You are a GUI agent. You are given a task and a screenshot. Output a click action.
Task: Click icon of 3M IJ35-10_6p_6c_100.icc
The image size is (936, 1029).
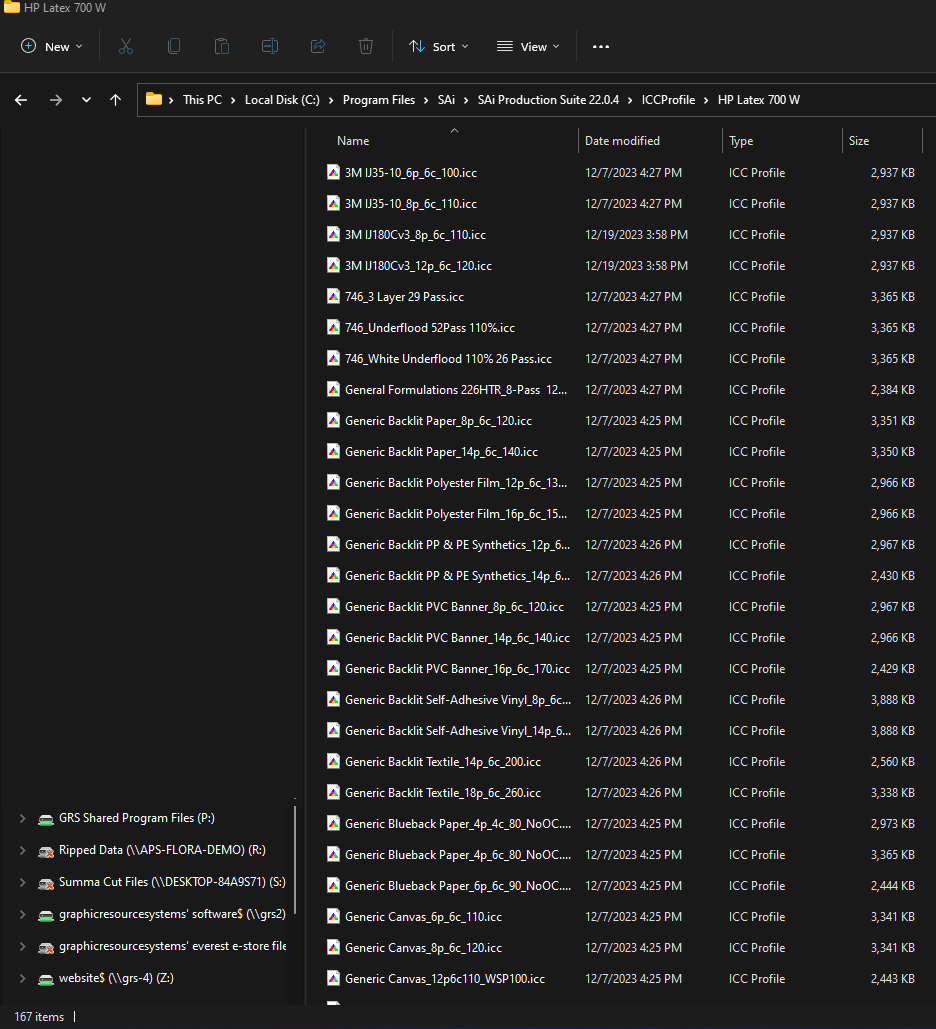[333, 172]
